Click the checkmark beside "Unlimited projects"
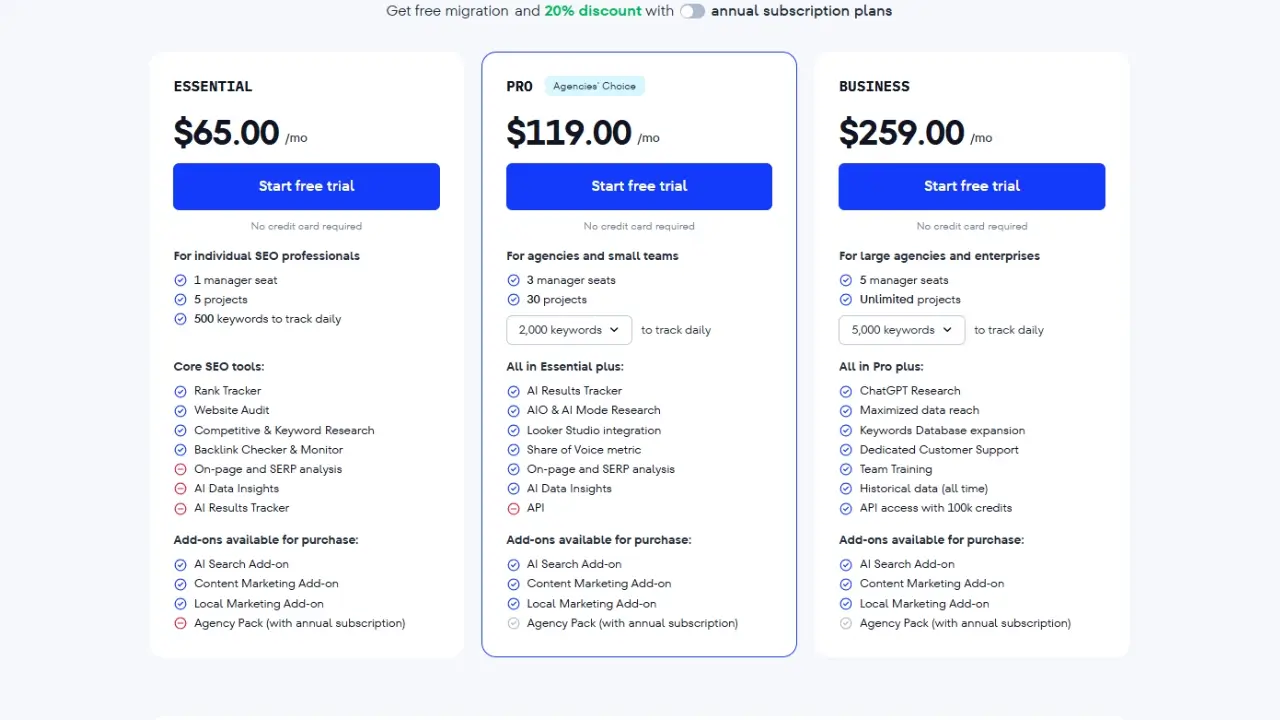 coord(846,299)
